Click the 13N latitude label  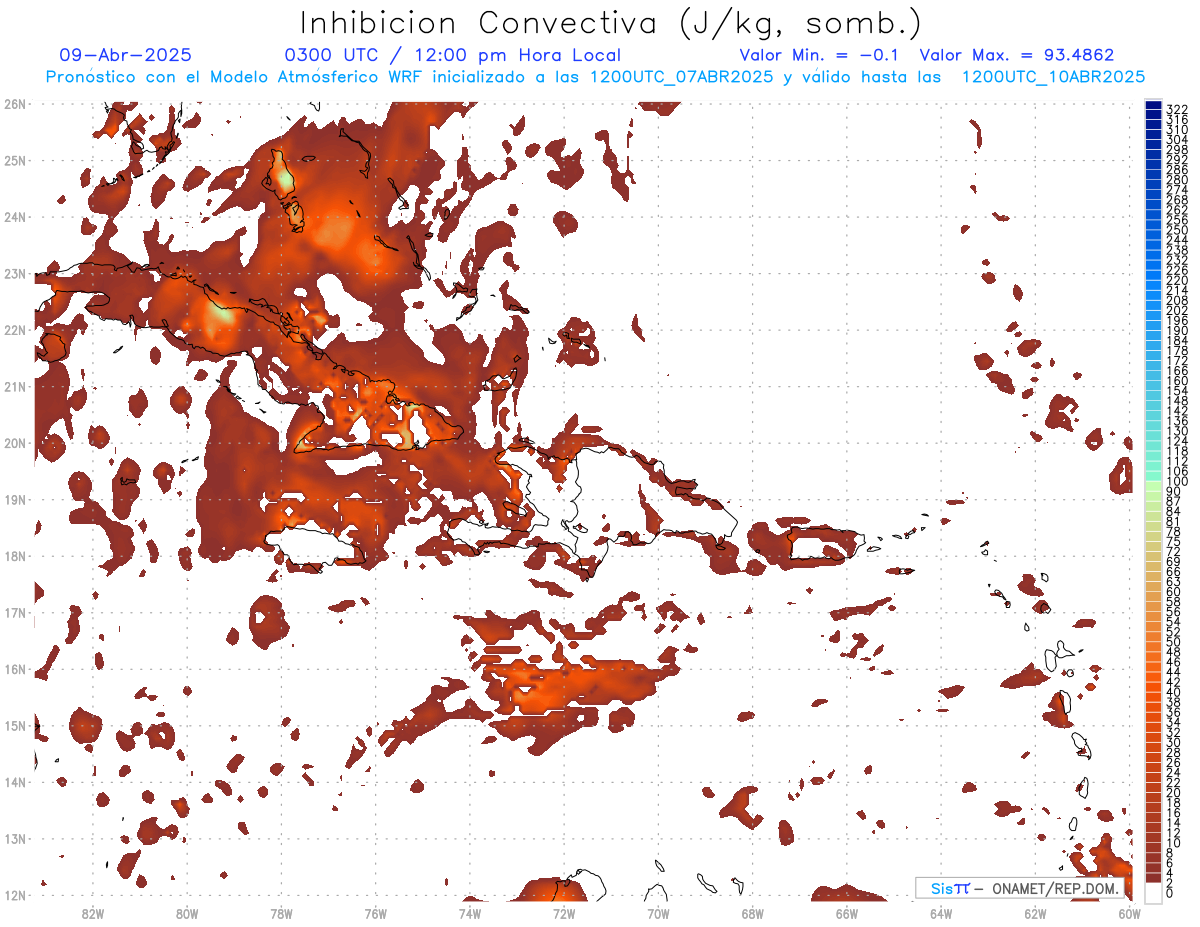coord(15,838)
